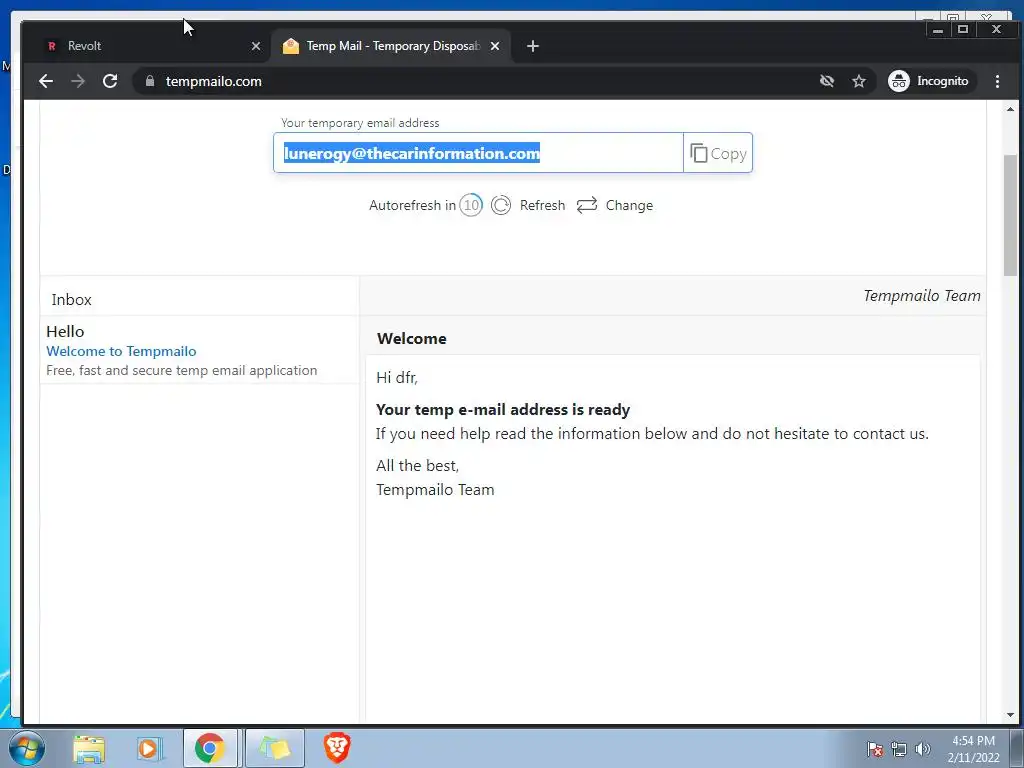The image size is (1024, 768).
Task: Close the Temp Mail tab
Action: [495, 46]
